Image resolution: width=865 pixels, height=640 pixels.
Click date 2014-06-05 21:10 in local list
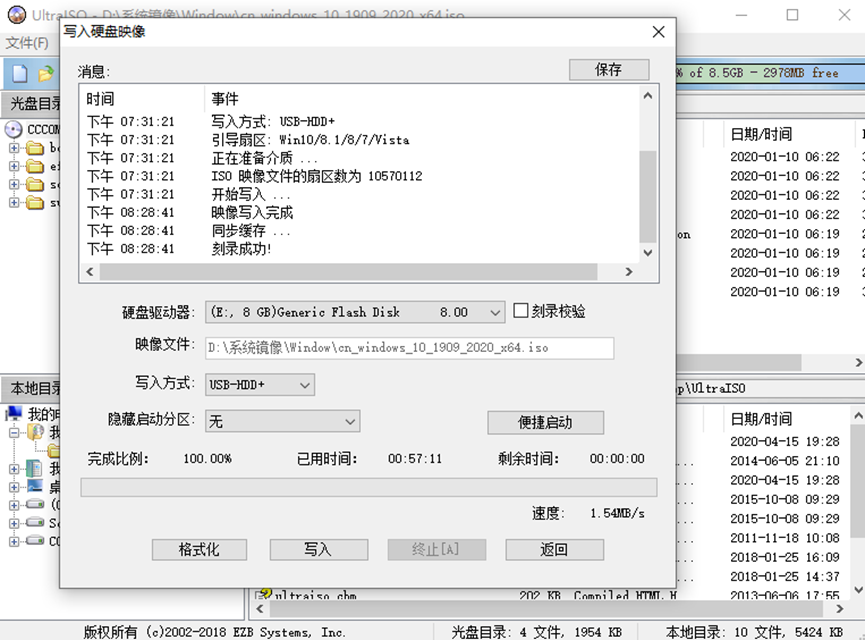(784, 461)
